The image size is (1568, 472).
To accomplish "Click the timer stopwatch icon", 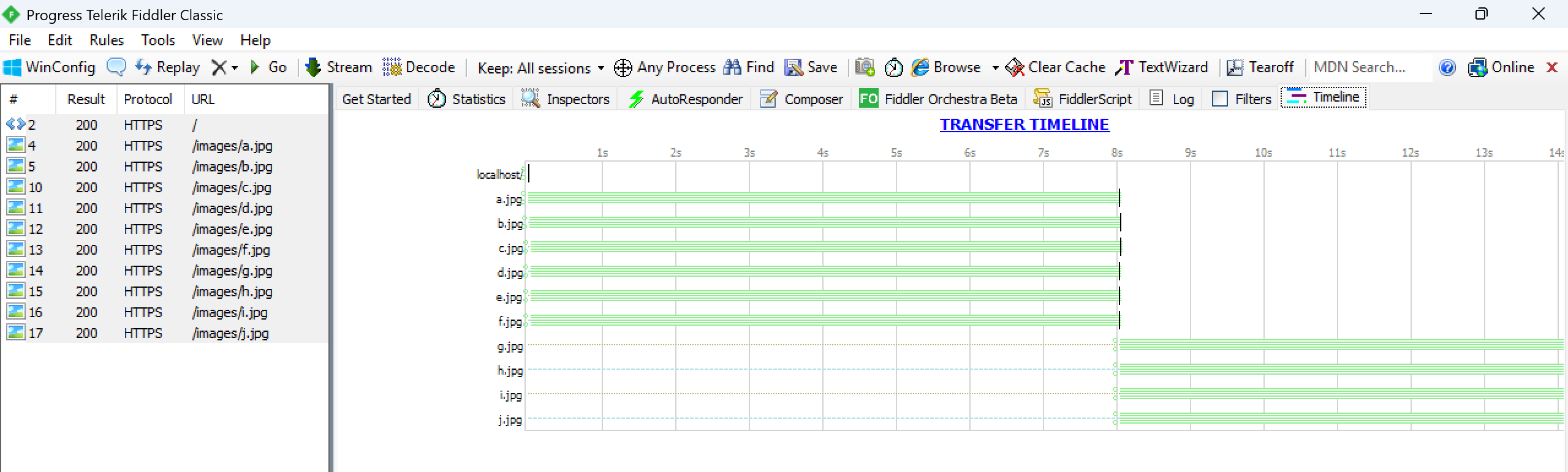I will point(893,67).
